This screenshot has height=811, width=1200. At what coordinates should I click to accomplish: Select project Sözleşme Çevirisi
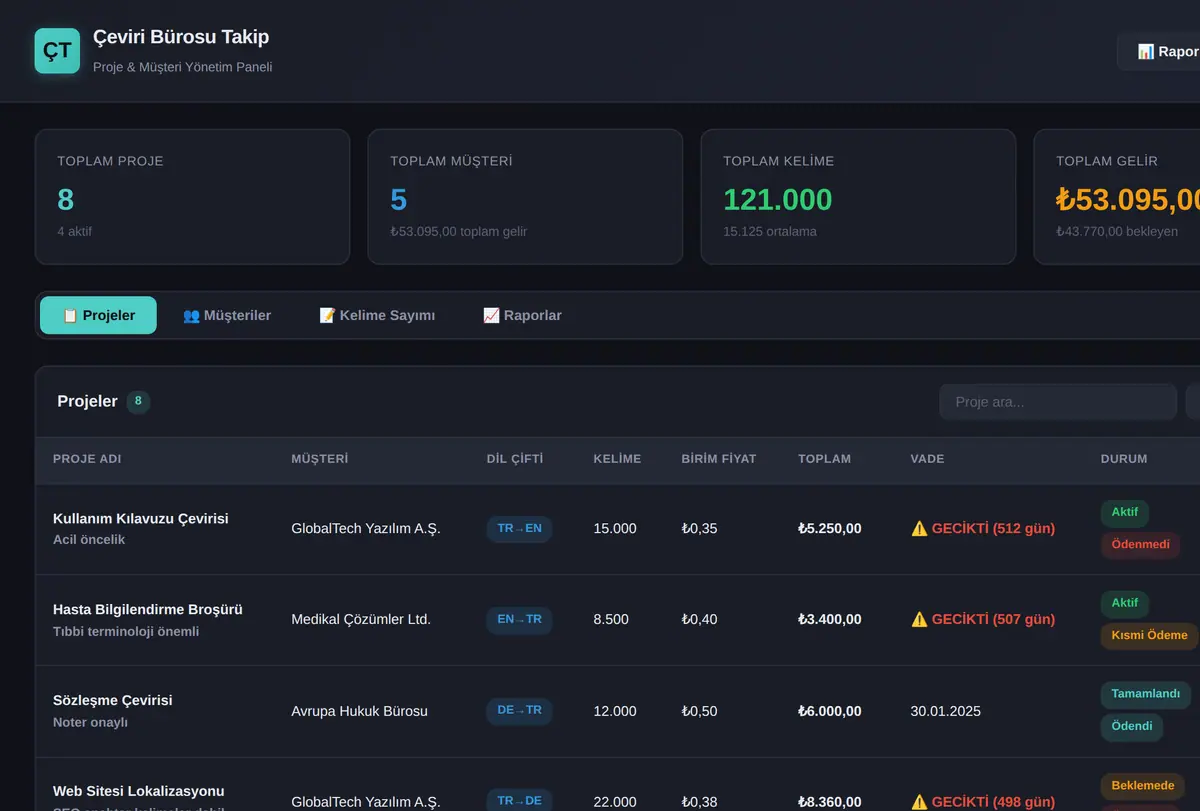(113, 700)
